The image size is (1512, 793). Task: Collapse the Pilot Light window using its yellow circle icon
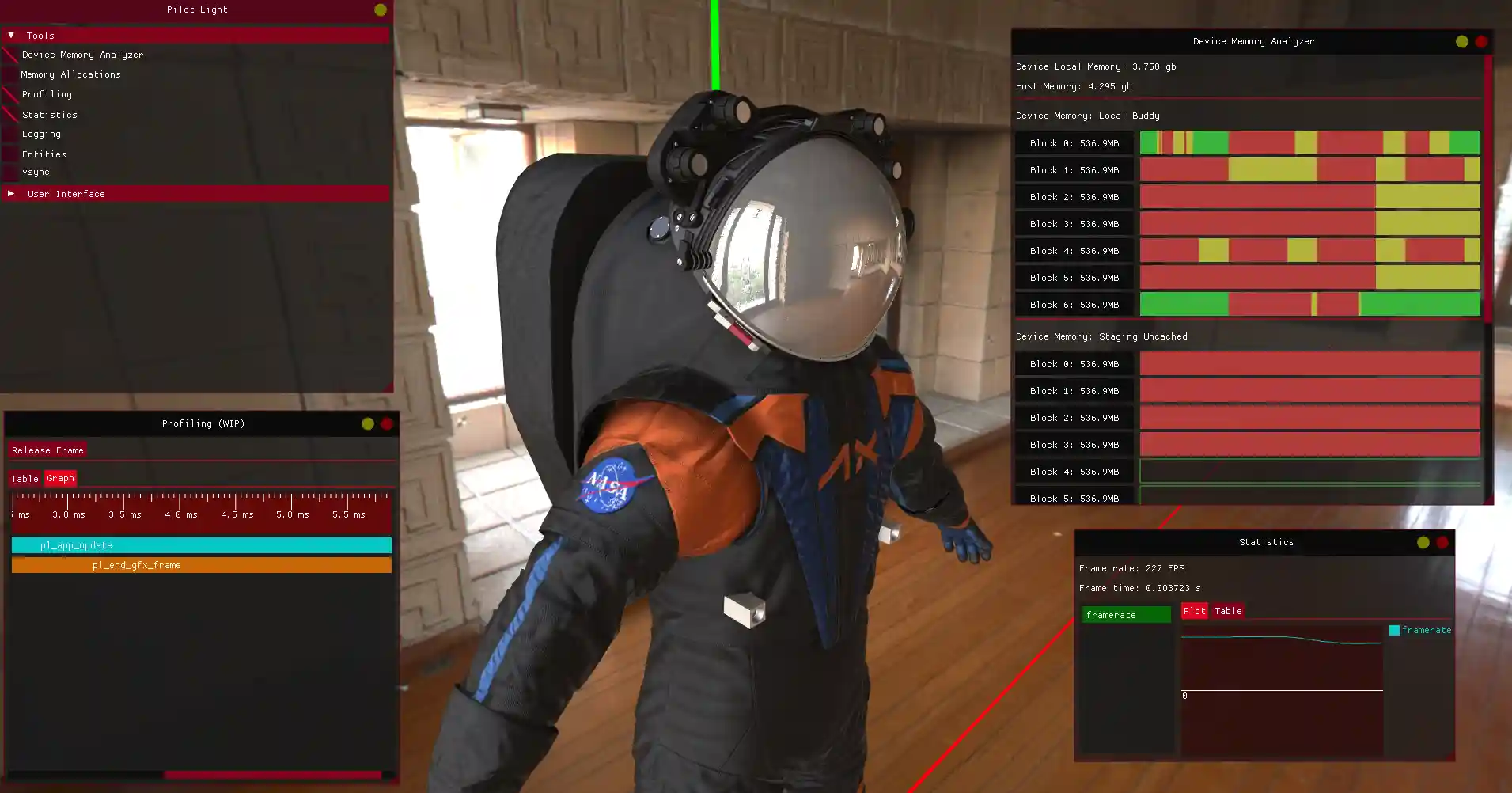[x=380, y=10]
